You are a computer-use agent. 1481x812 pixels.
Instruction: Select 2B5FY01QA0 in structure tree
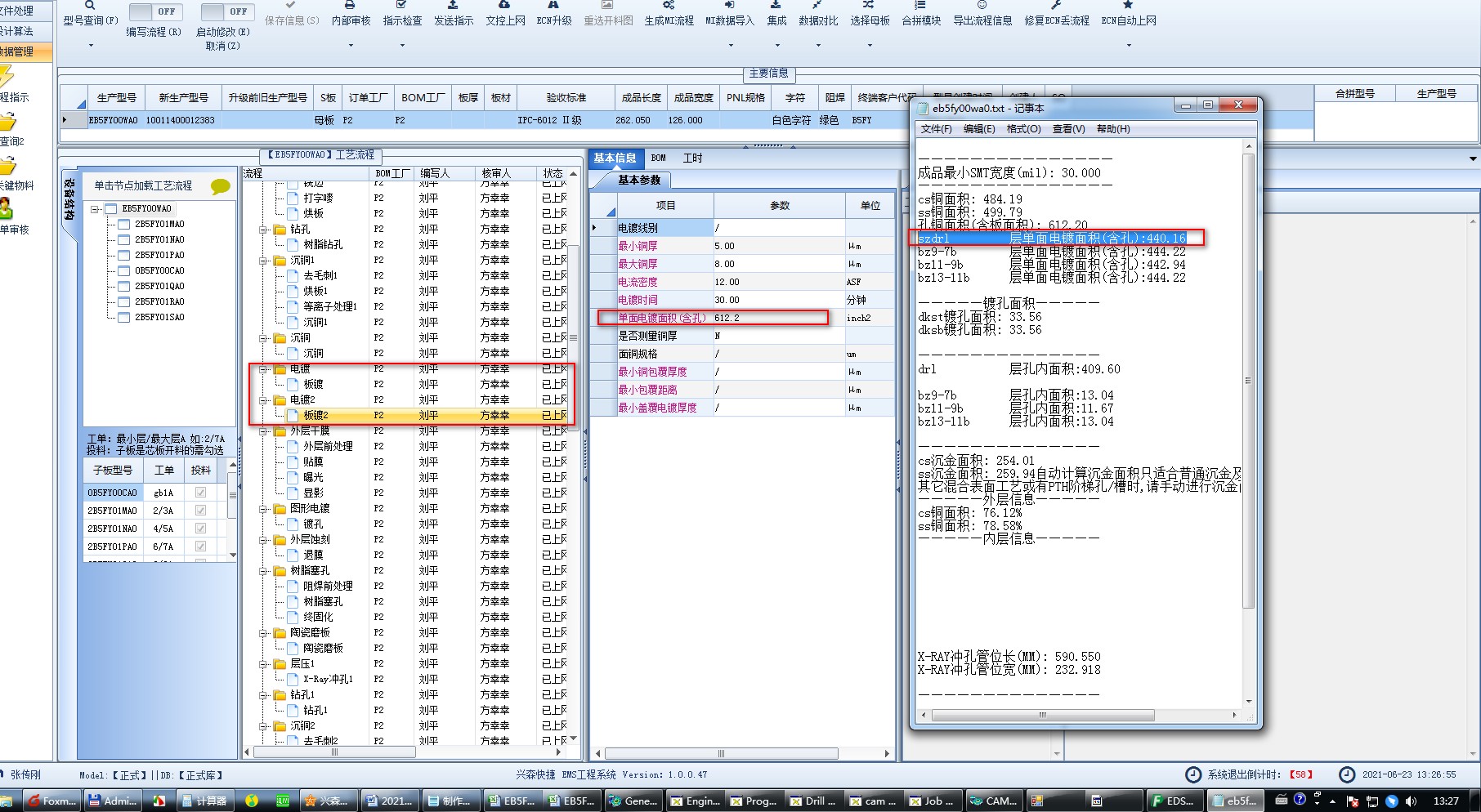click(159, 287)
